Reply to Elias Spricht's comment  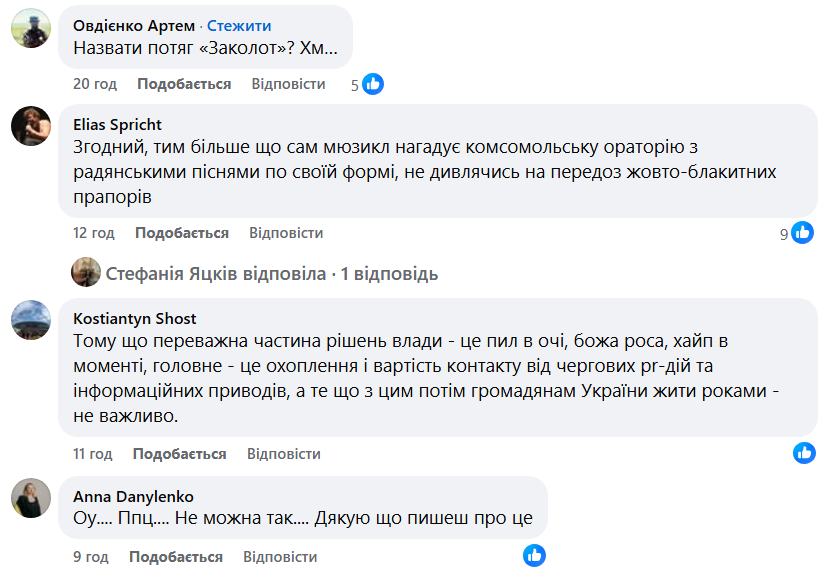[x=286, y=233]
